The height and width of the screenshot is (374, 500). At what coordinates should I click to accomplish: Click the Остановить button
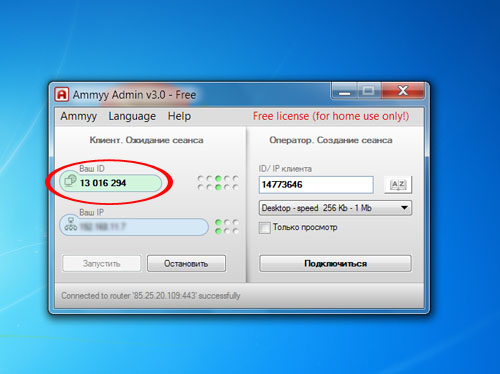[186, 264]
